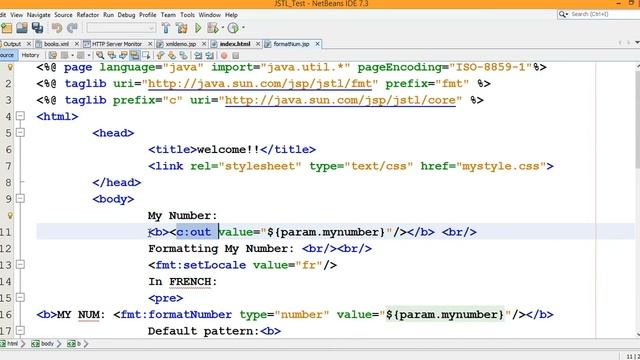The height and width of the screenshot is (360, 640).
Task: Collapse the html fold on line 4
Action: (x=20, y=116)
